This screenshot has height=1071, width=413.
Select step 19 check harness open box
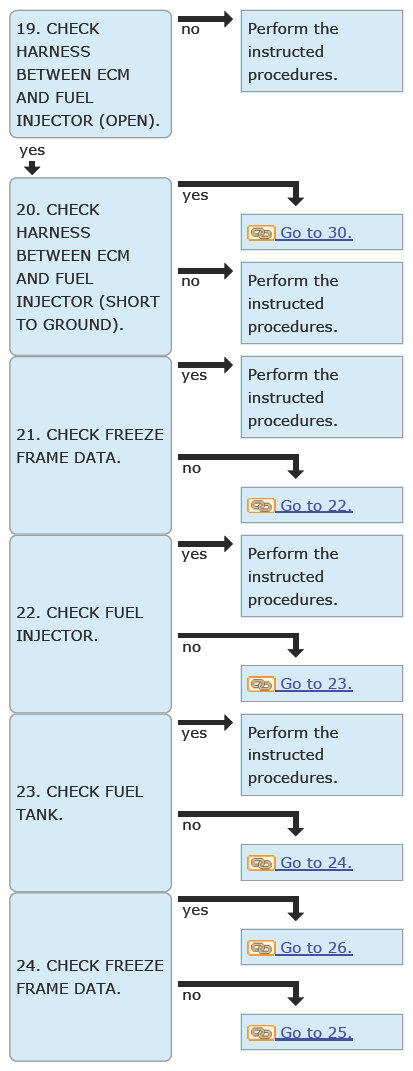(x=90, y=74)
